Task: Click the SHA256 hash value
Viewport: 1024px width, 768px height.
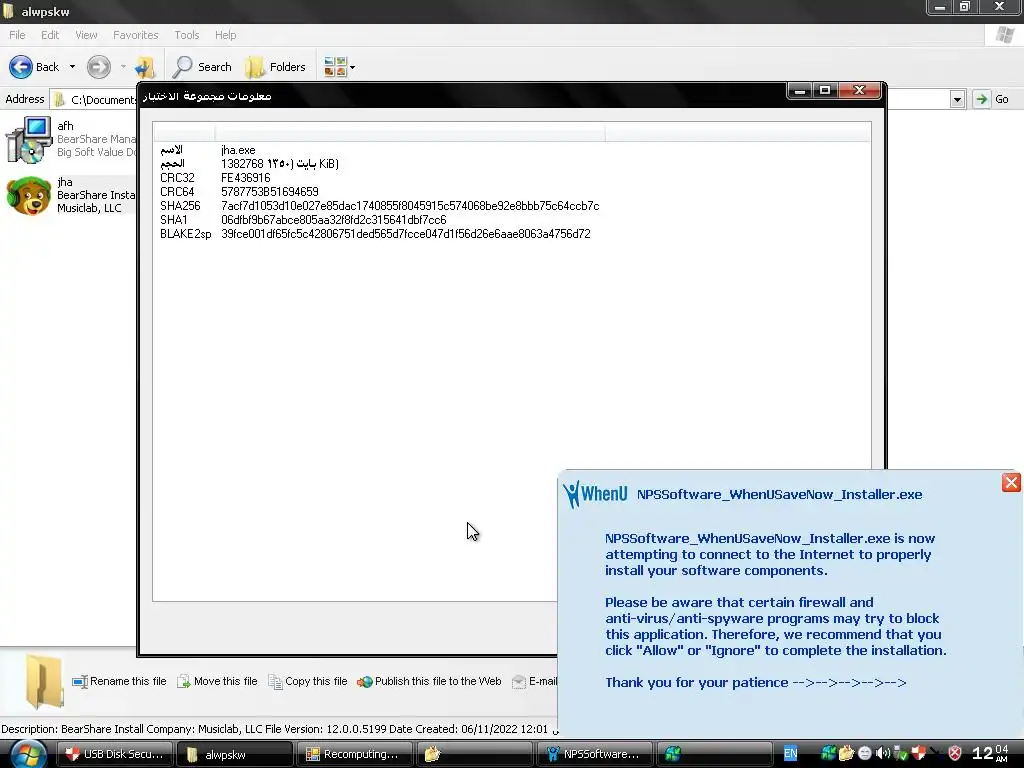Action: tap(410, 206)
